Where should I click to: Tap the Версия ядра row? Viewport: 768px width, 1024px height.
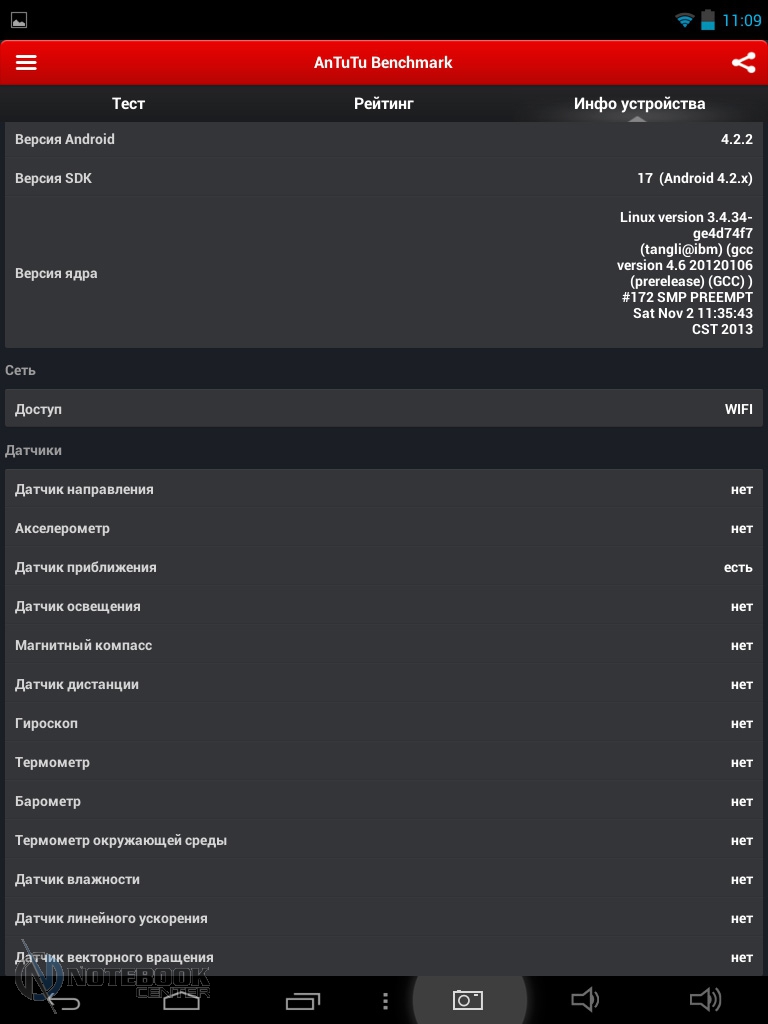point(384,273)
